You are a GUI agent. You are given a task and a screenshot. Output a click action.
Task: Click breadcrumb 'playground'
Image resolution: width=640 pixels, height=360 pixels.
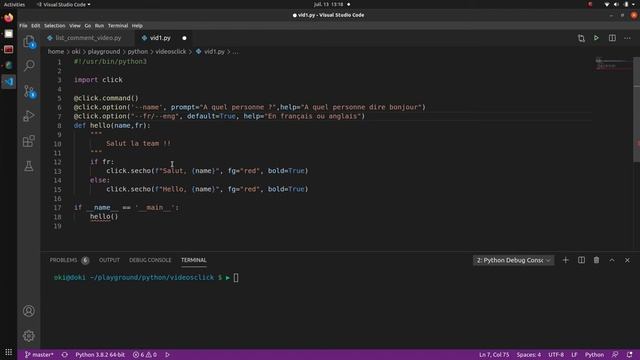pos(104,52)
